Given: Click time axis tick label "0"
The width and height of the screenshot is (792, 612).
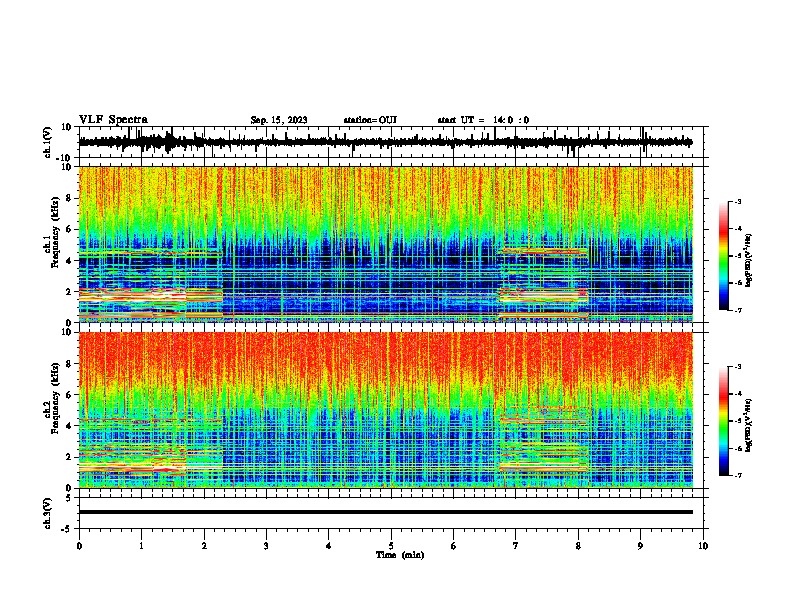Looking at the screenshot, I should (79, 546).
